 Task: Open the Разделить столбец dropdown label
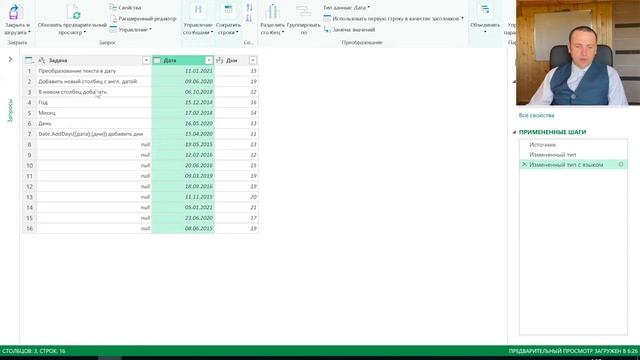pos(272,29)
